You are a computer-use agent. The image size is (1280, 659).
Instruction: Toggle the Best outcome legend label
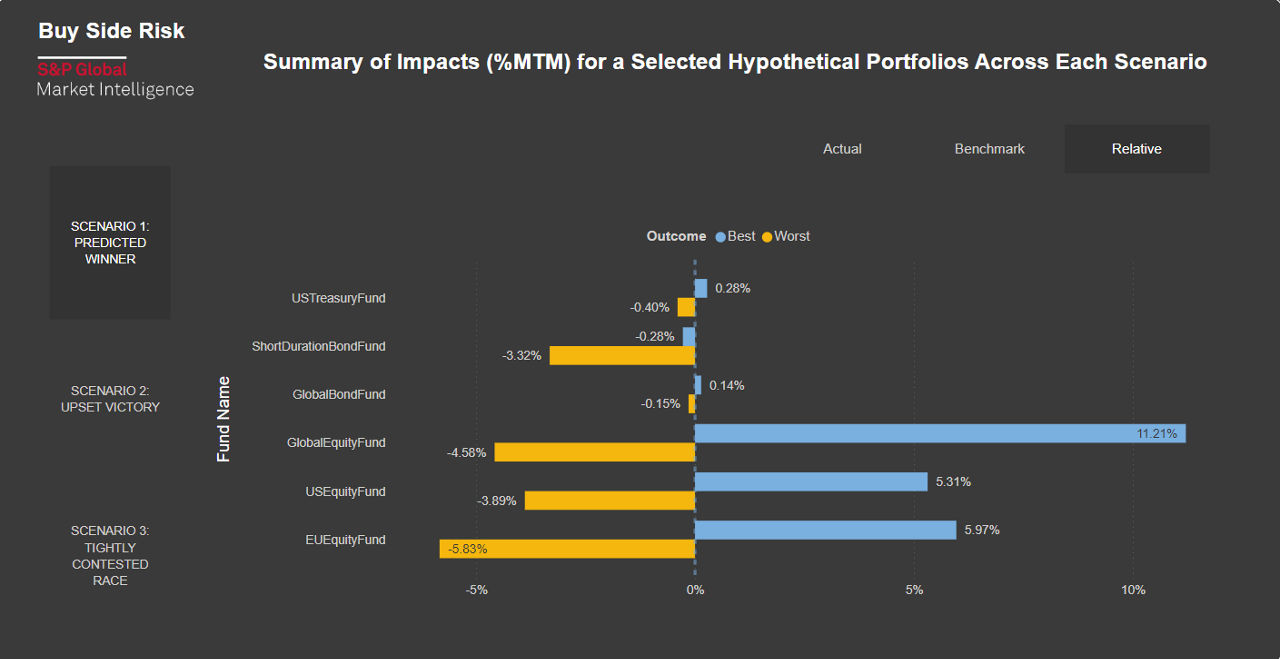[x=742, y=237]
